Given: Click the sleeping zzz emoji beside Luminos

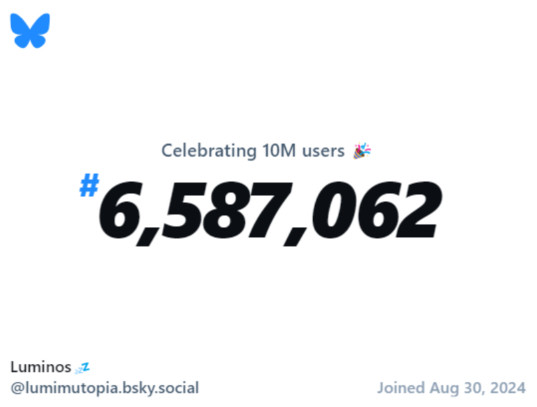Looking at the screenshot, I should (82, 368).
